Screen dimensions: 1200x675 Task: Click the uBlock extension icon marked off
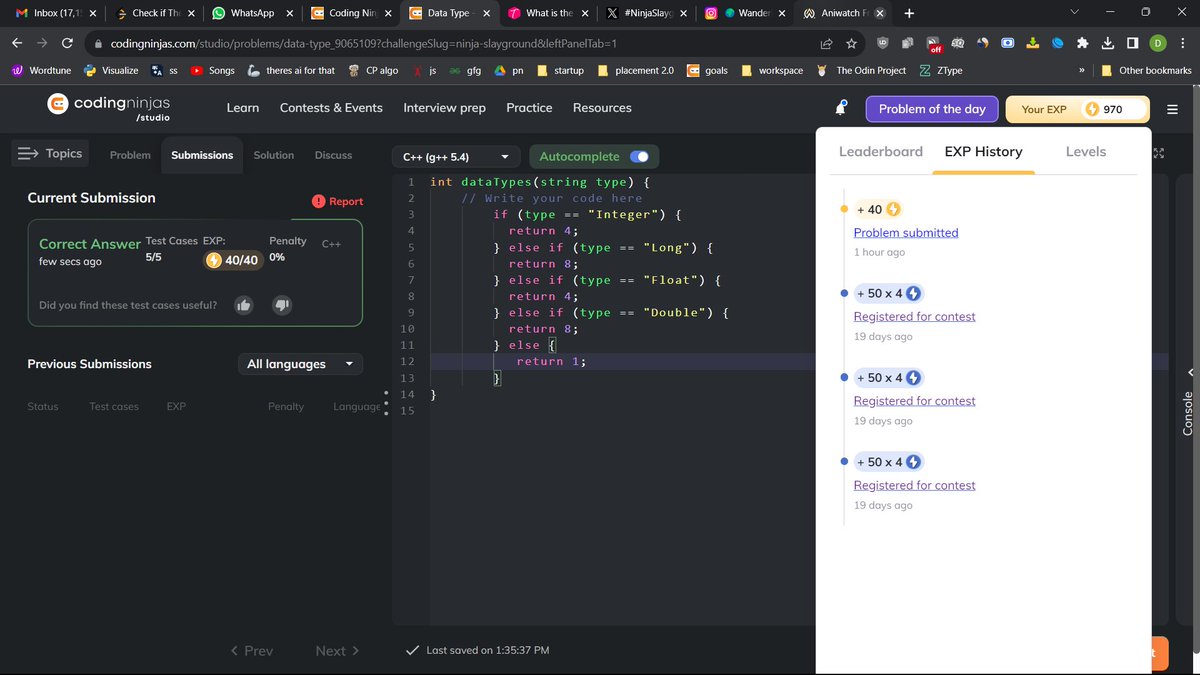tap(932, 44)
